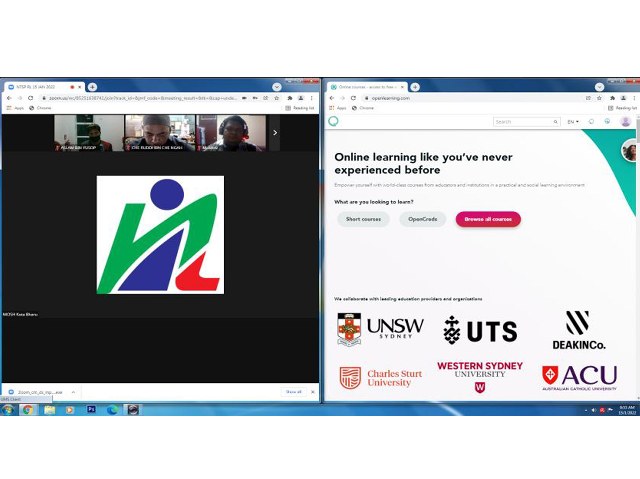Viewport: 640px width, 479px height.
Task: Close the downloads bar
Action: click(x=313, y=392)
